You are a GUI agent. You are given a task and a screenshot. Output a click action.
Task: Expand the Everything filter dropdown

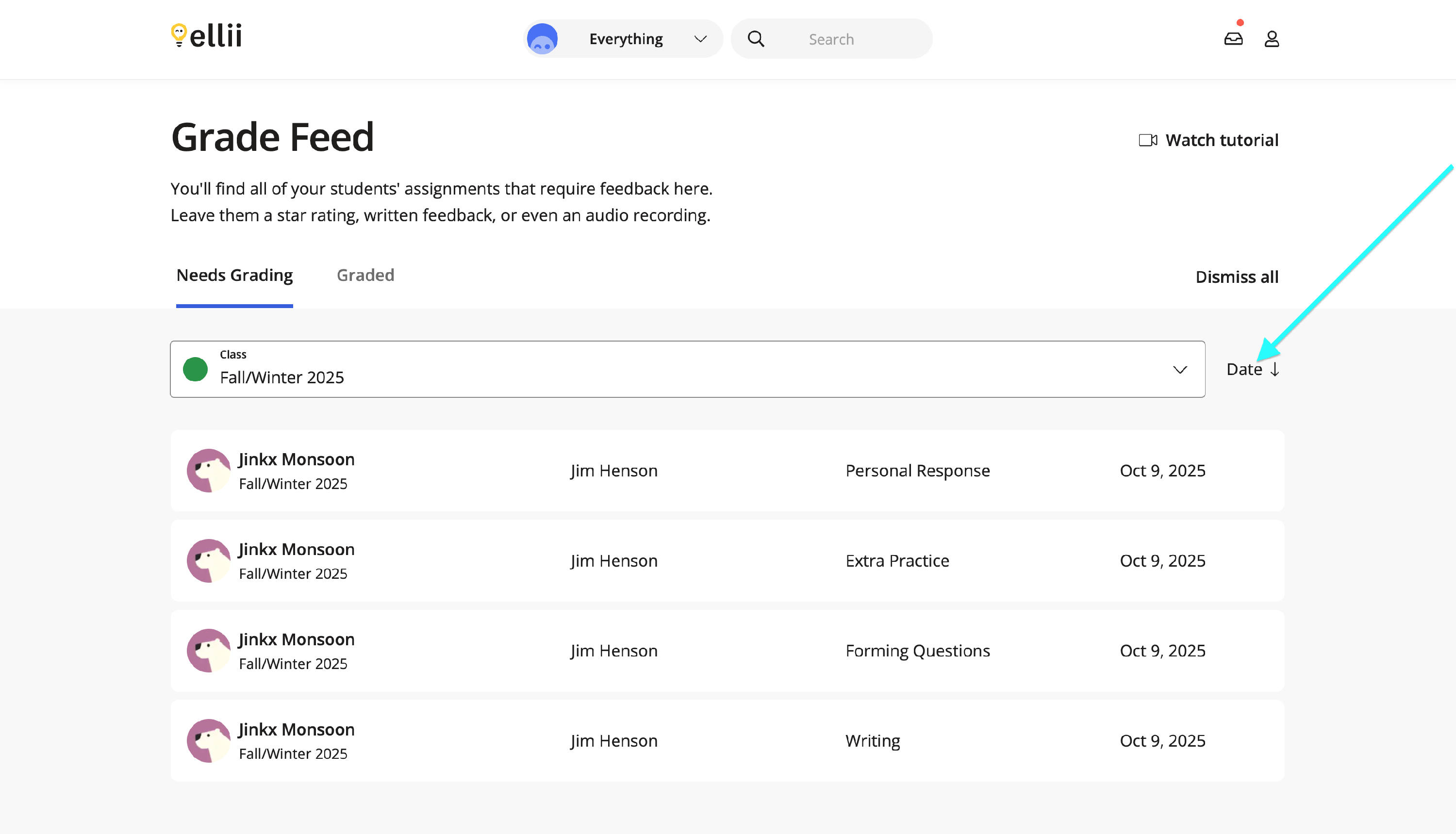(700, 39)
